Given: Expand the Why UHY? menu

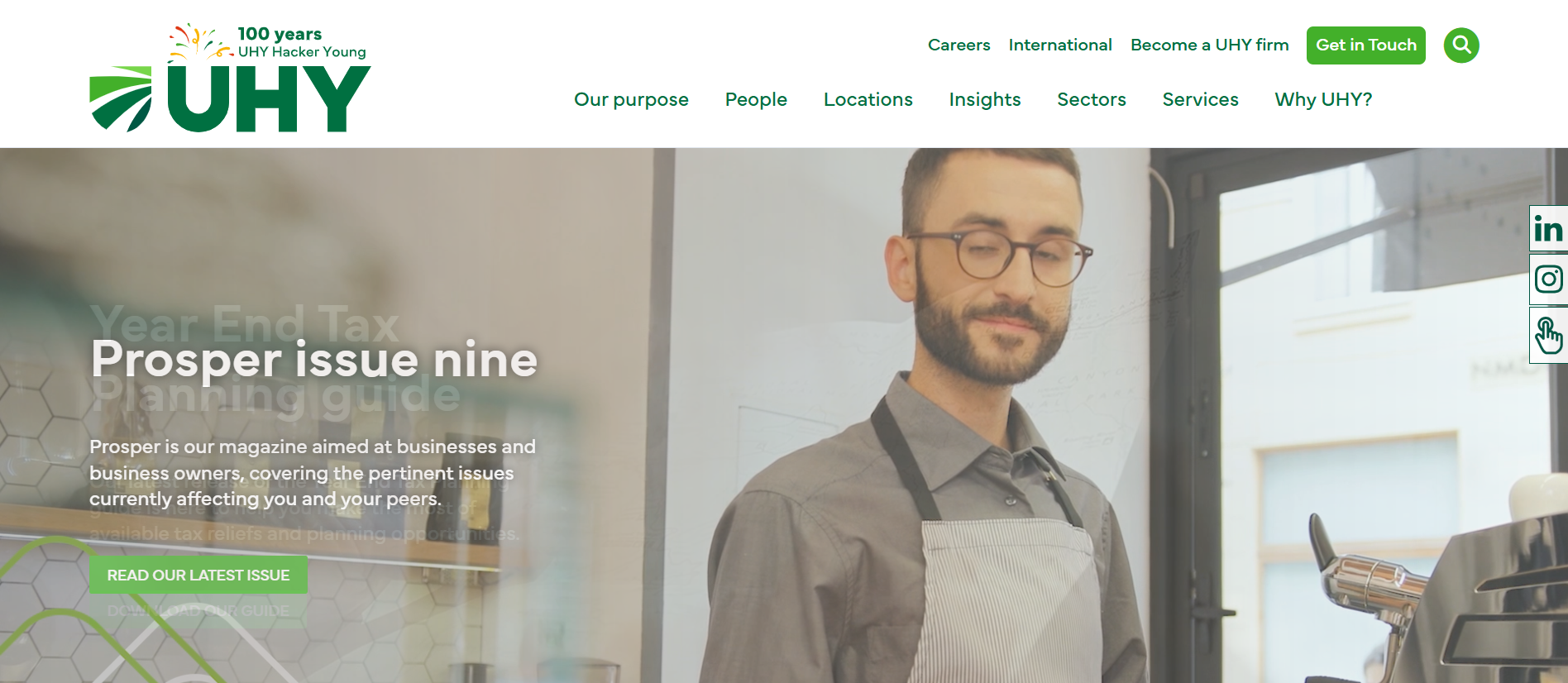Looking at the screenshot, I should 1323,99.
